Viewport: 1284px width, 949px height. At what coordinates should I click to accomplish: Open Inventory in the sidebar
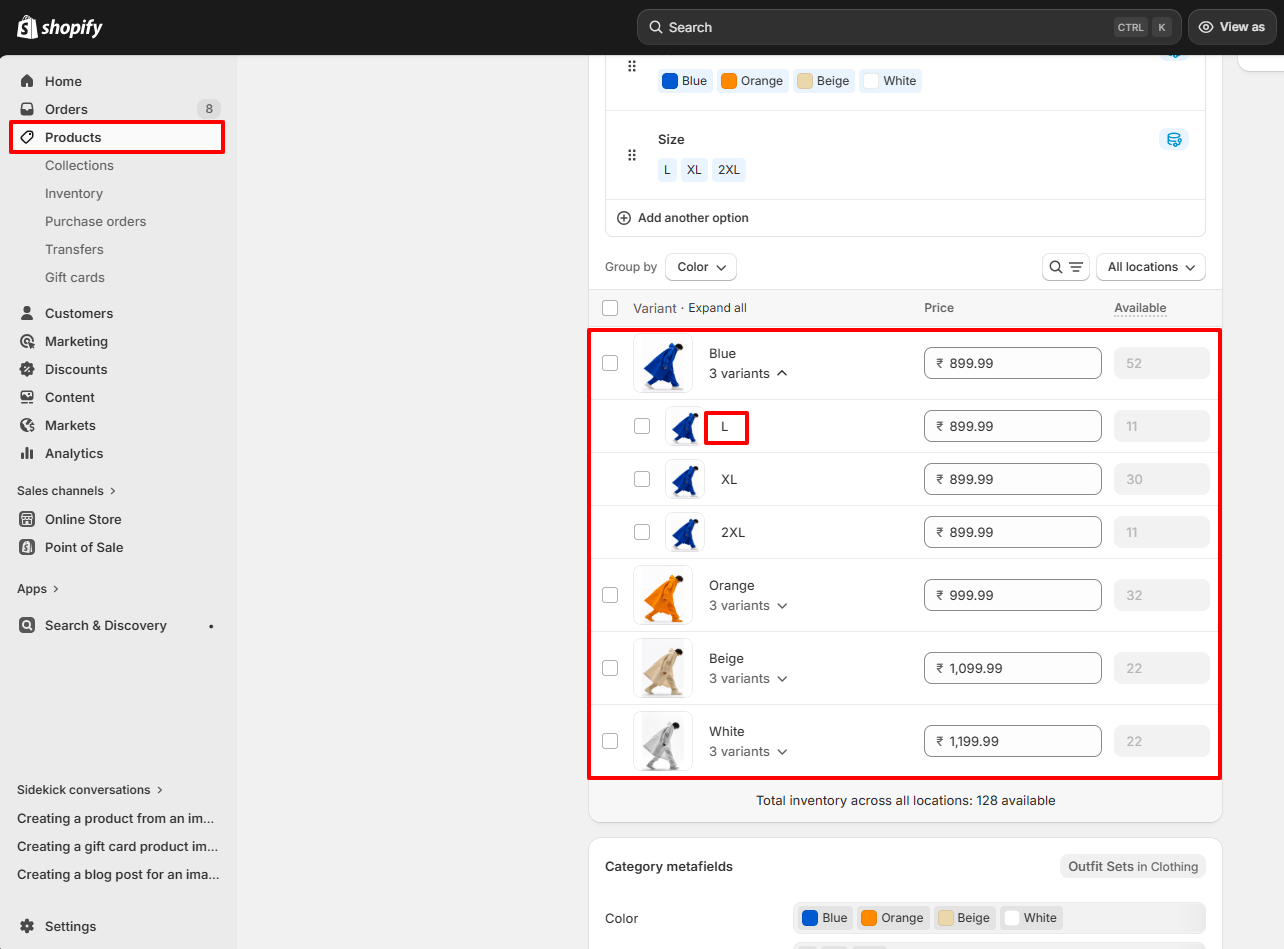[x=74, y=193]
